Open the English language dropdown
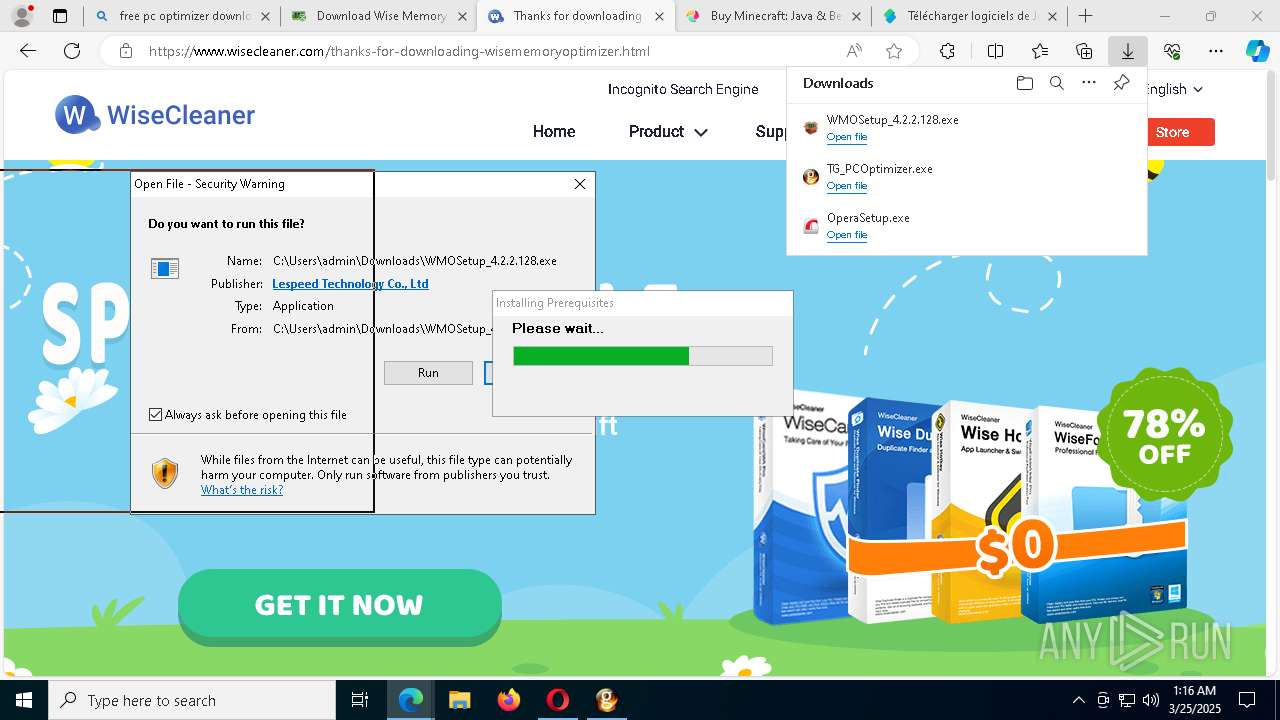This screenshot has width=1280, height=720. [1173, 89]
